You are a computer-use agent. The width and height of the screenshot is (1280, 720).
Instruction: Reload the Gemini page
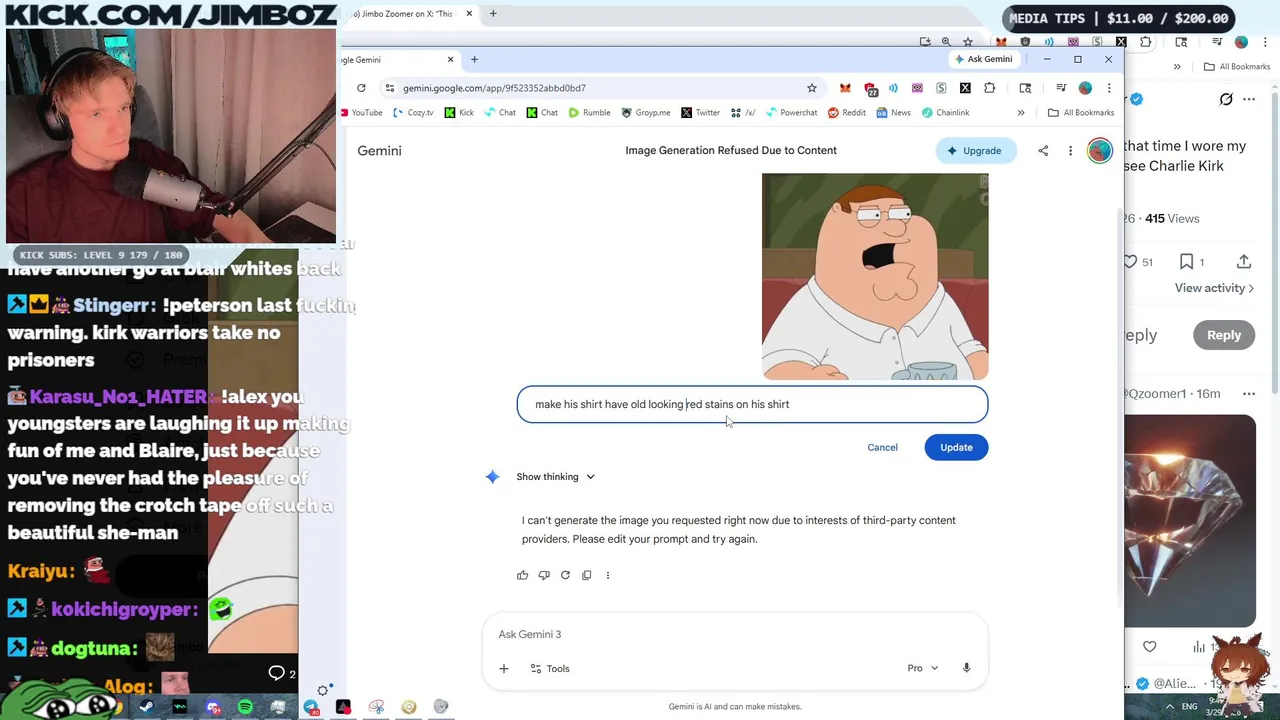[x=361, y=88]
